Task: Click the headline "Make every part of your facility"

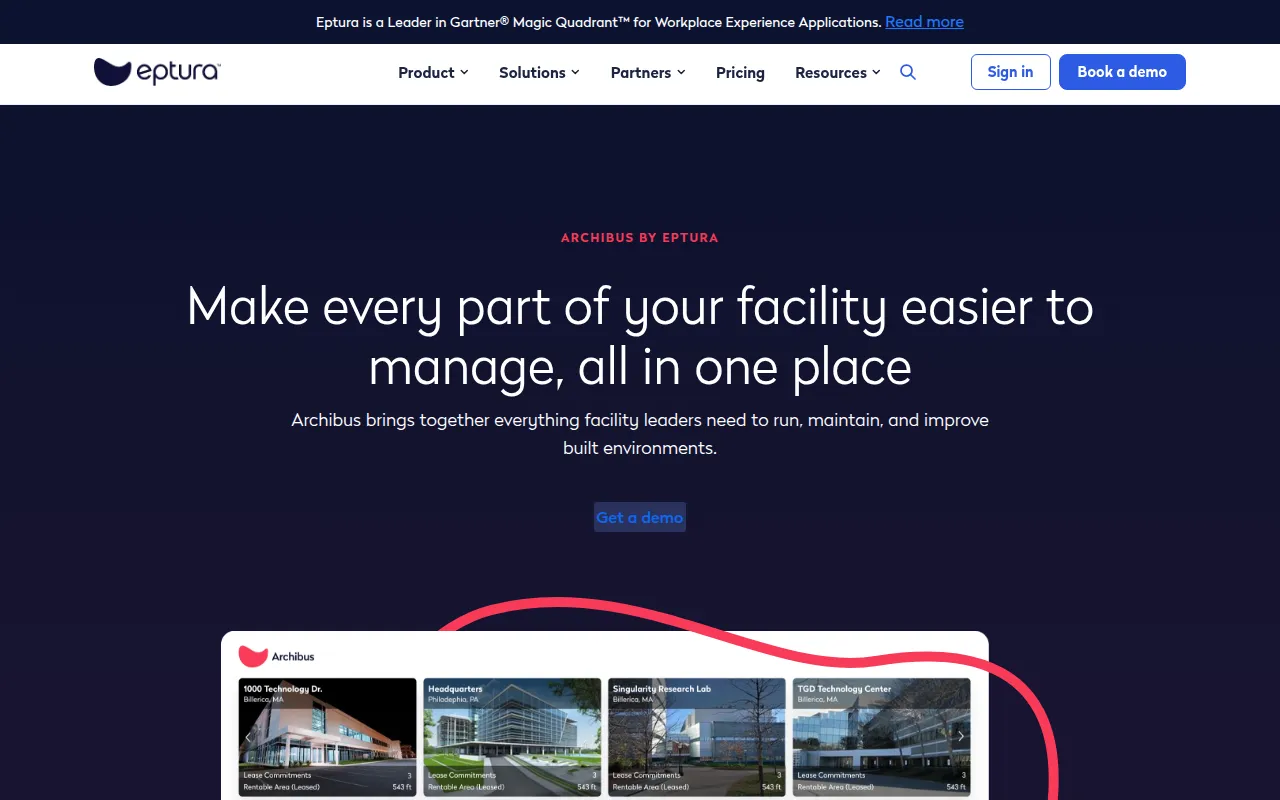Action: pos(640,335)
